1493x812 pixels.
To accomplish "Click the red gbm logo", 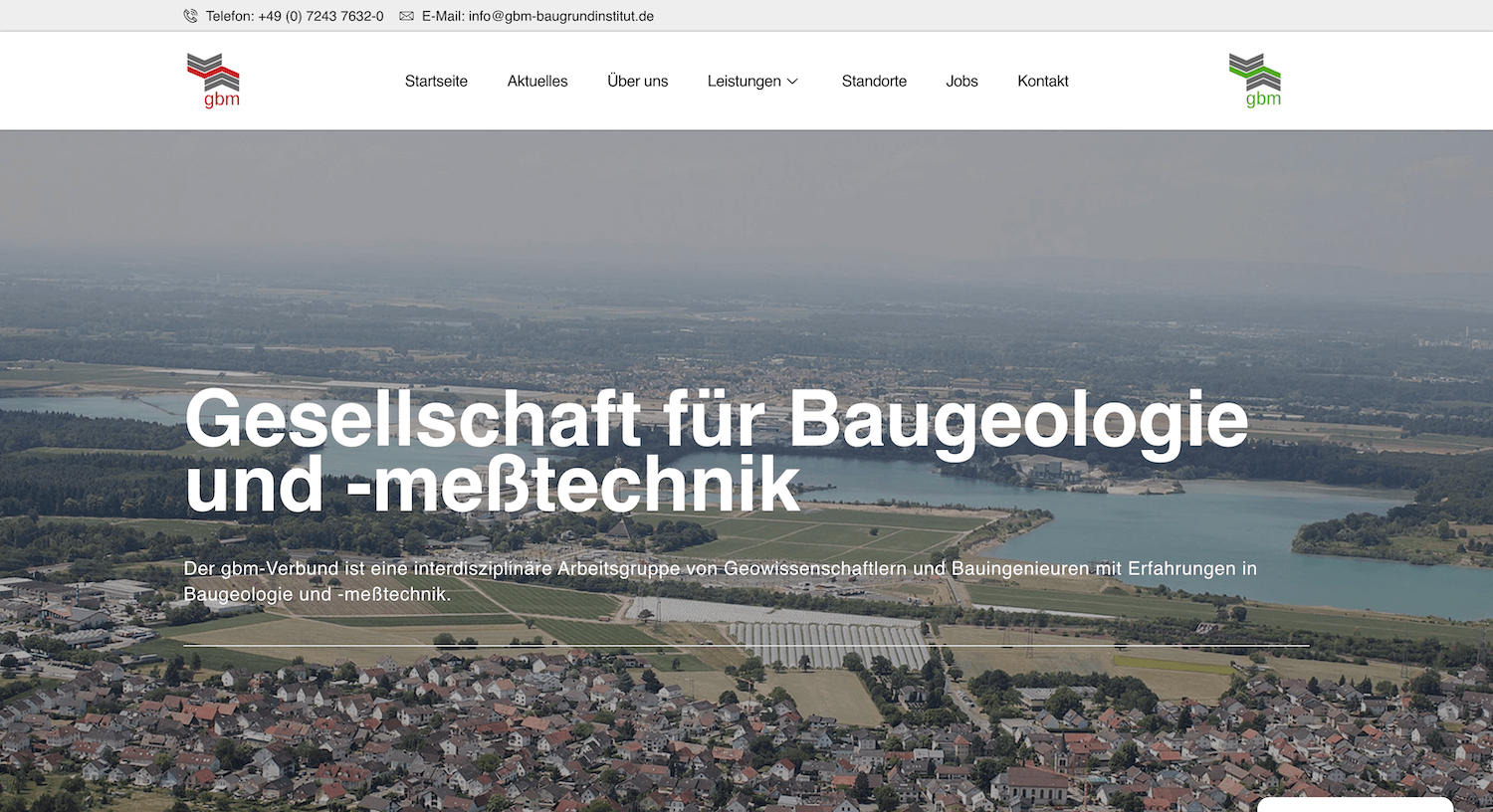I will tap(213, 81).
